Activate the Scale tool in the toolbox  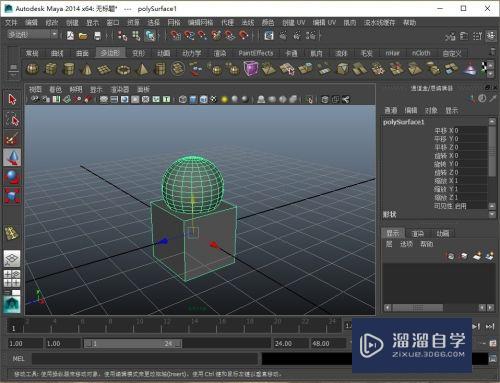coord(12,196)
